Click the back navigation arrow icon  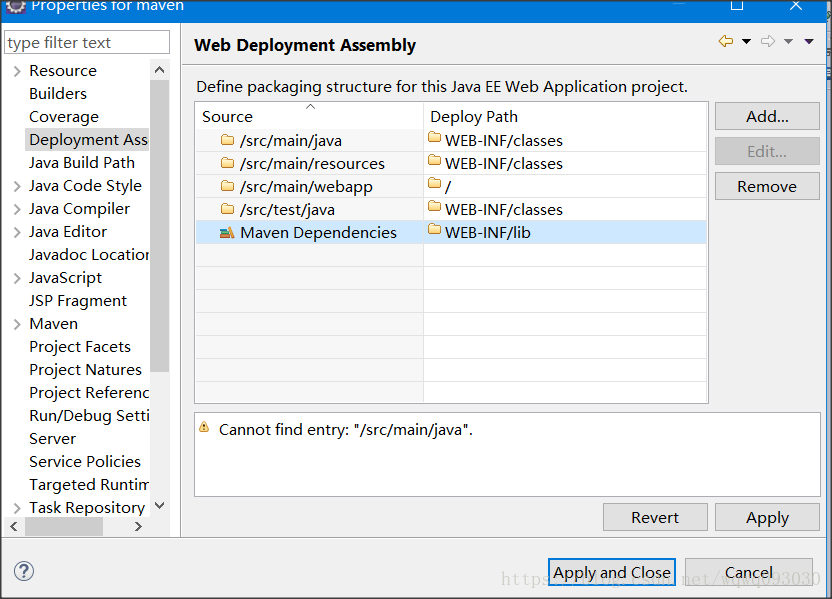coord(725,41)
